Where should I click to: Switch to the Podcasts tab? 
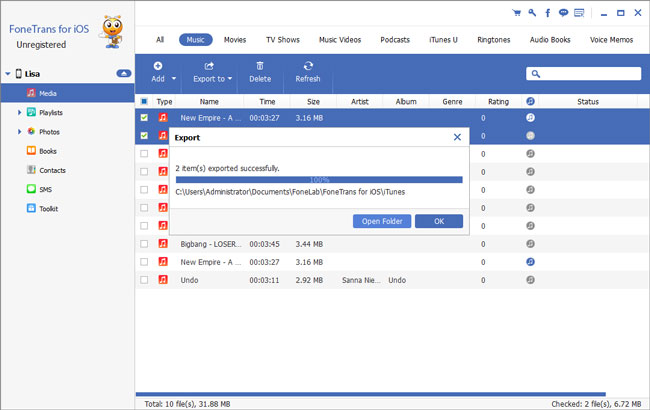395,40
